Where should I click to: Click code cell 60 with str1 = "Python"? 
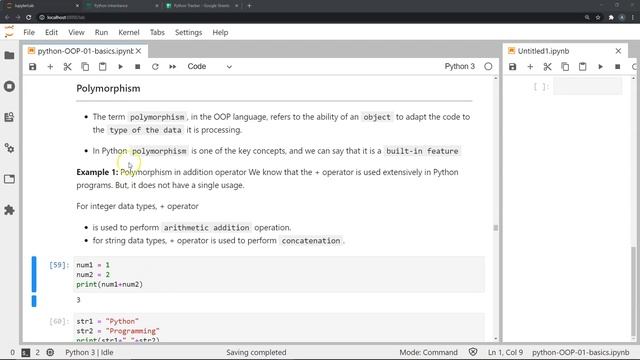[x=279, y=327]
